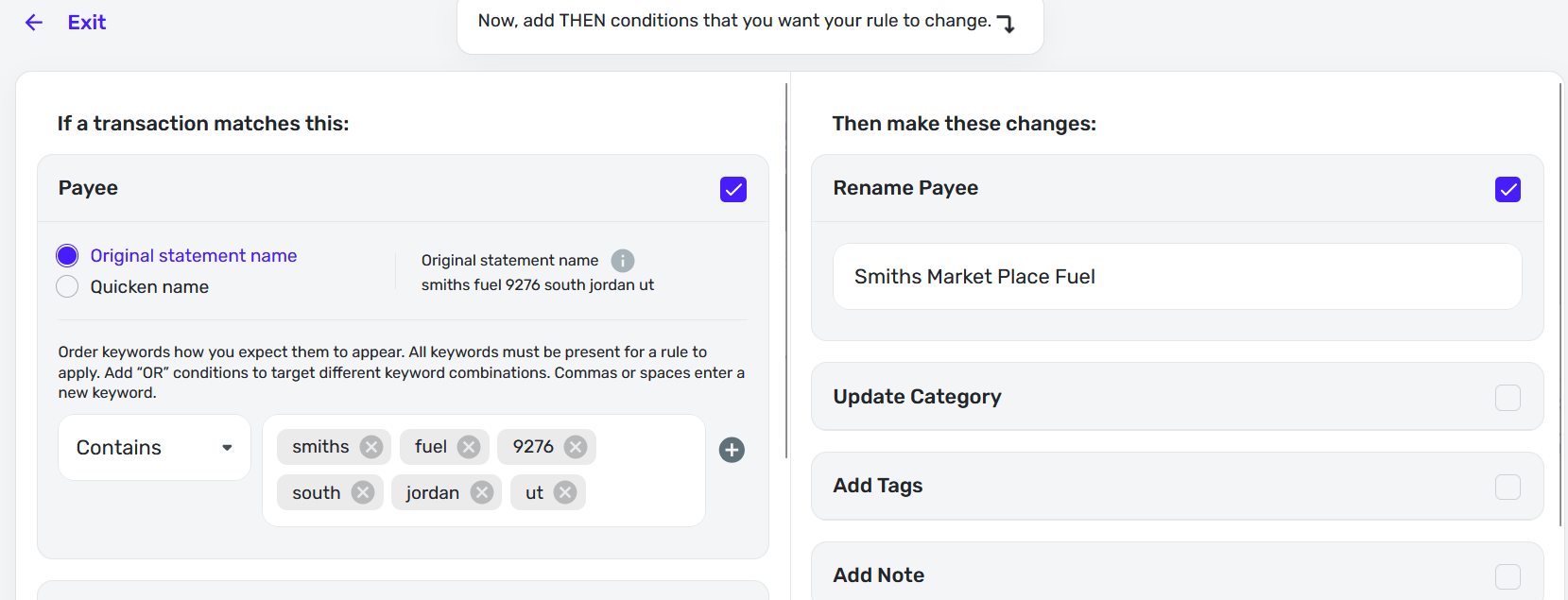Remove the 'fuel' keyword chip
Image resolution: width=1568 pixels, height=600 pixels.
click(x=469, y=447)
